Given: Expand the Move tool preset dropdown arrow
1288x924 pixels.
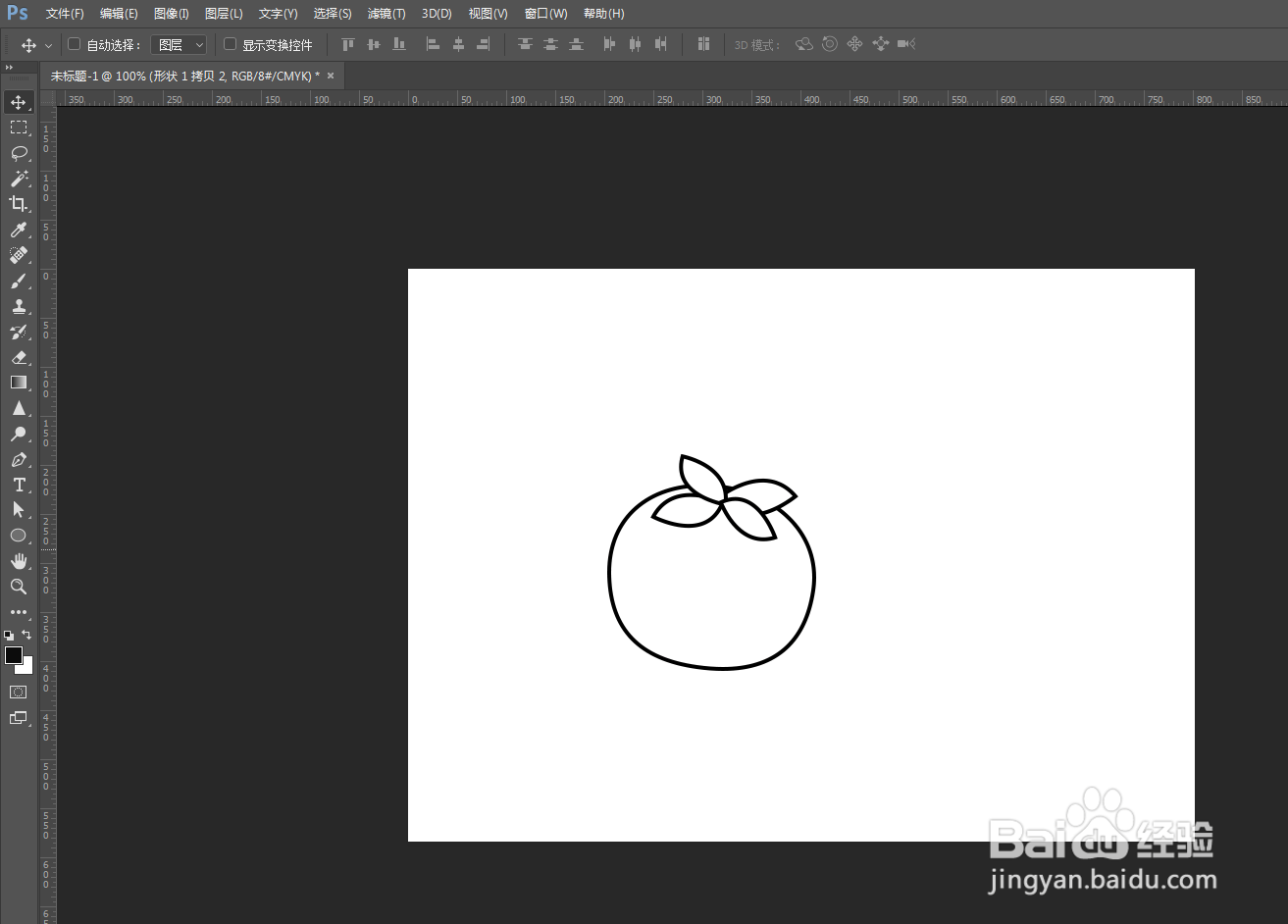Looking at the screenshot, I should [x=48, y=46].
